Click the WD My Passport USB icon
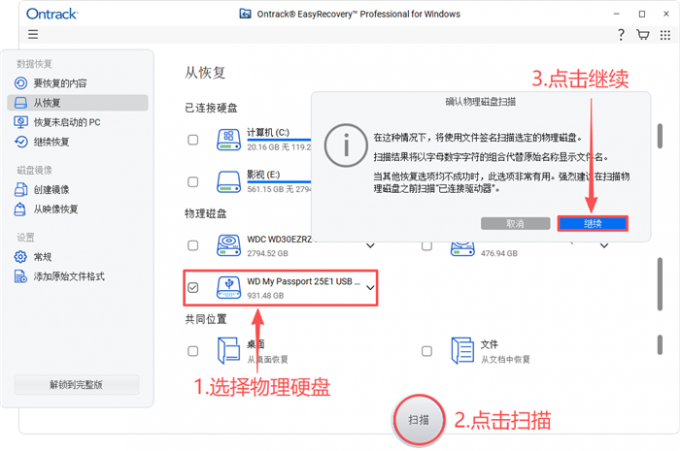The image size is (680, 451). (229, 288)
